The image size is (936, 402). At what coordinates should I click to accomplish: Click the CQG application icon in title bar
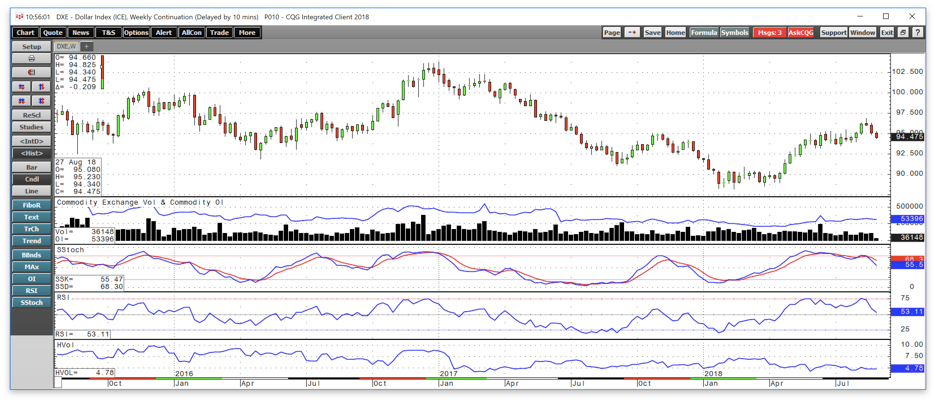pyautogui.click(x=19, y=17)
